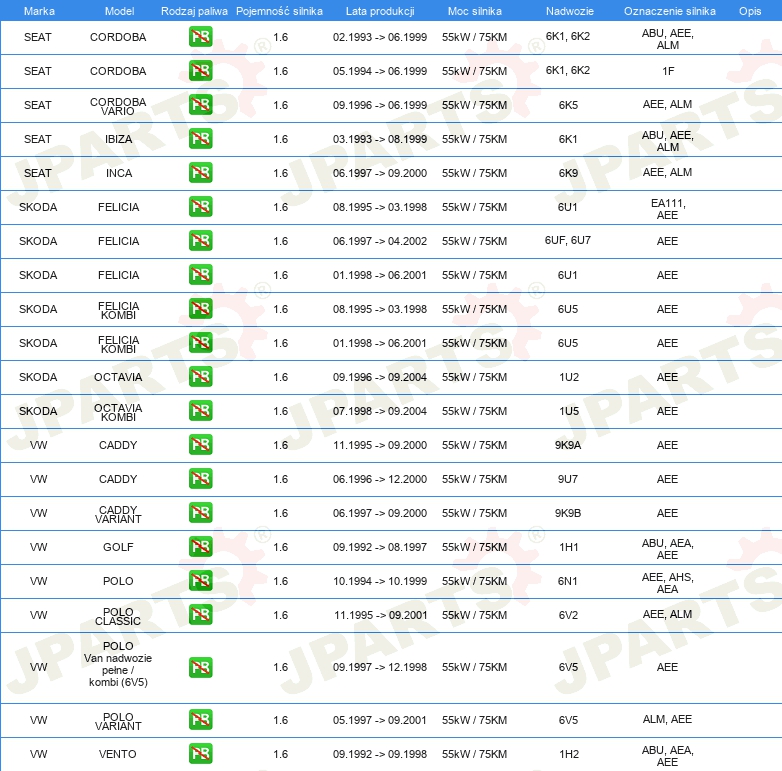Click the Lata produkcji column header
This screenshot has width=782, height=771.
pyautogui.click(x=380, y=11)
